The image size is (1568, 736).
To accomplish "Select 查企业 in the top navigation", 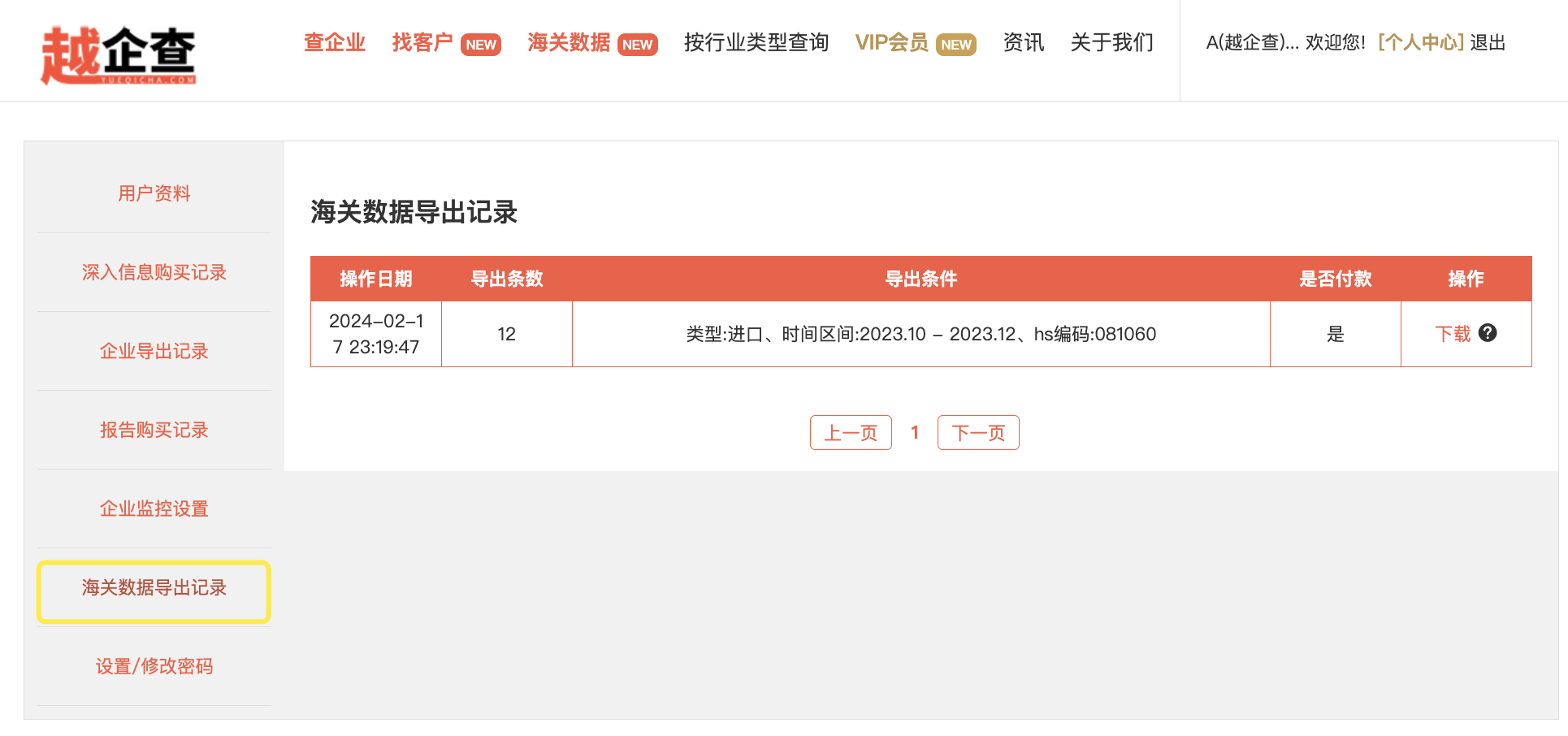I will (x=334, y=43).
